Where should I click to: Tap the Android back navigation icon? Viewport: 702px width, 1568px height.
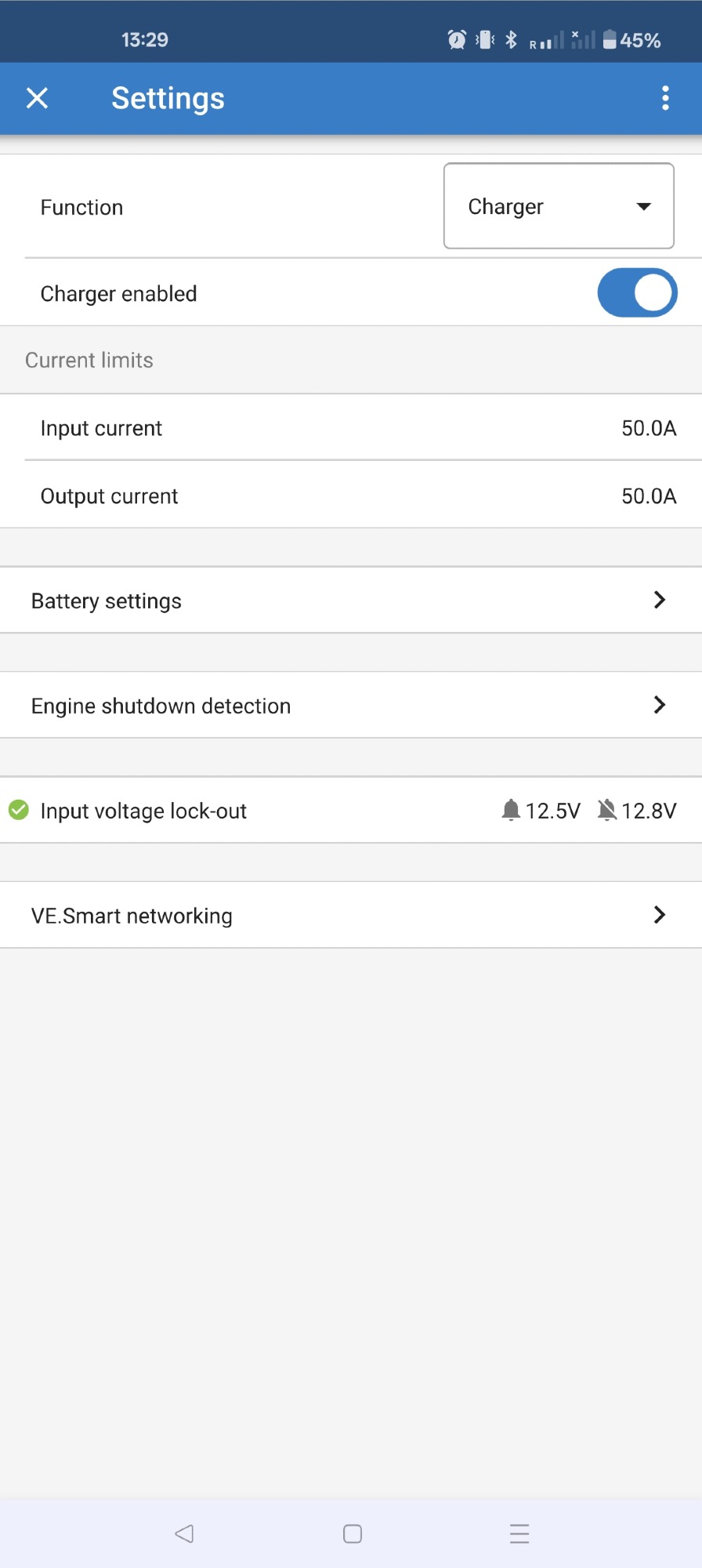pos(184,1534)
